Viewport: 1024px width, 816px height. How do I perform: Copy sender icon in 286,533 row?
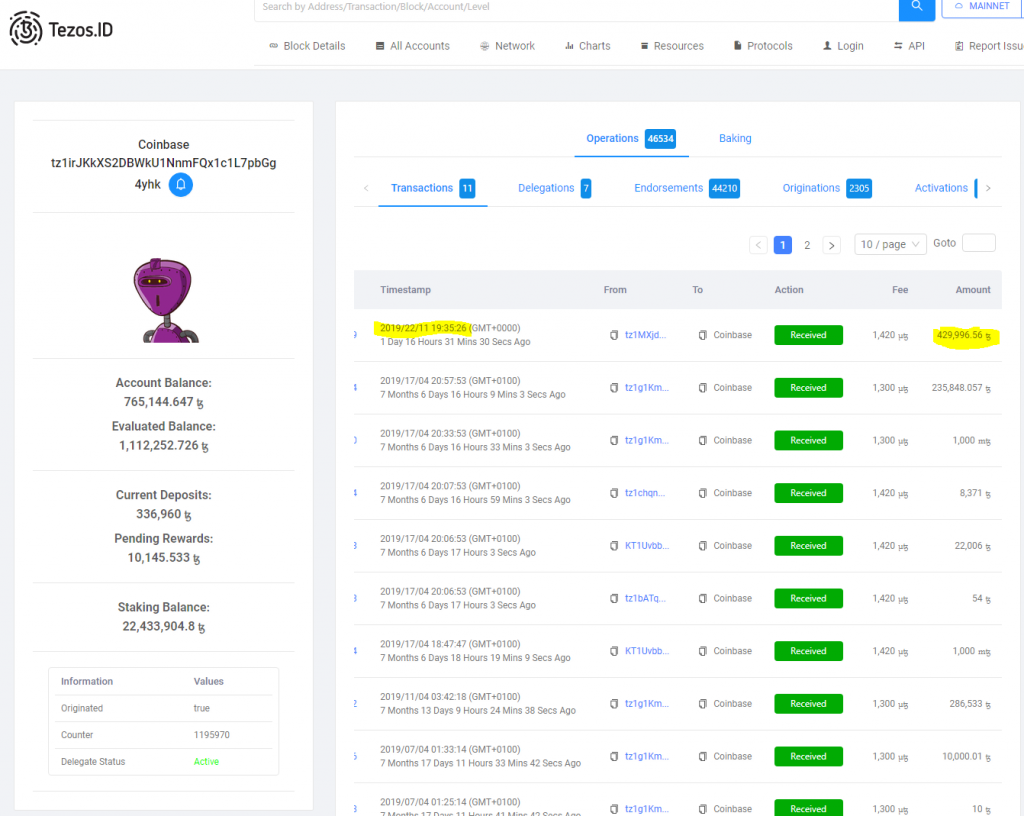614,704
